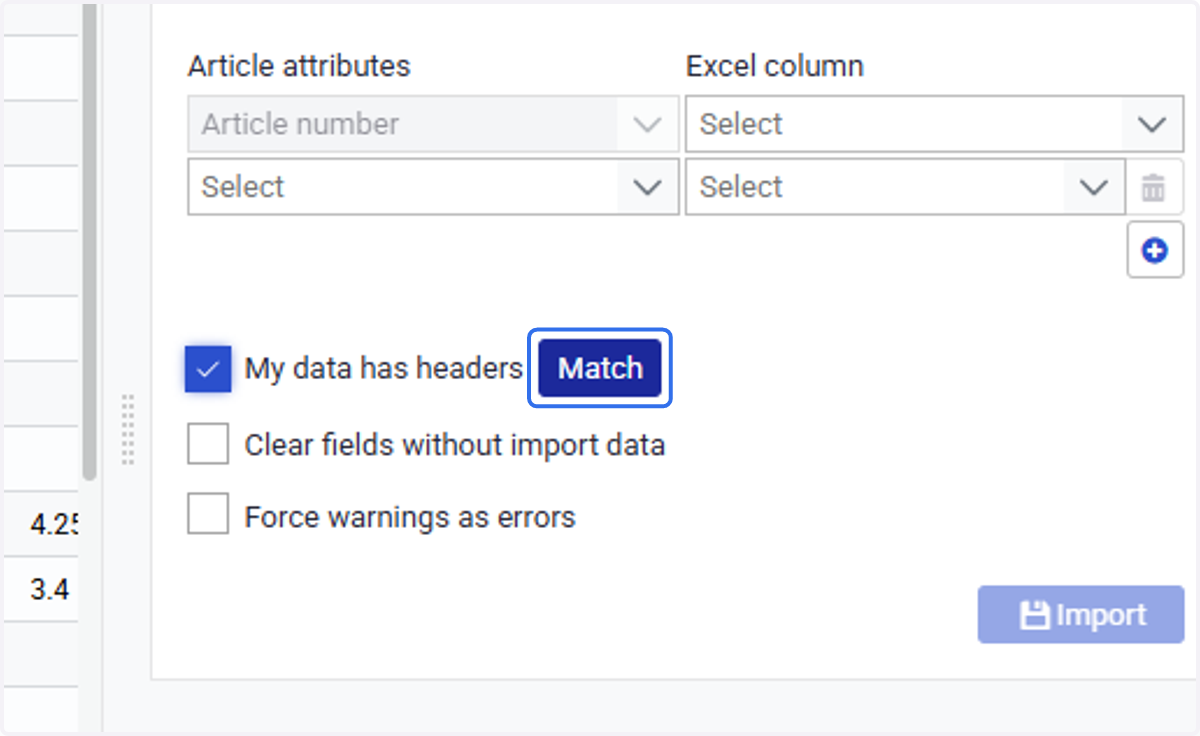Enable Clear fields without import data
1200x736 pixels.
(x=208, y=444)
